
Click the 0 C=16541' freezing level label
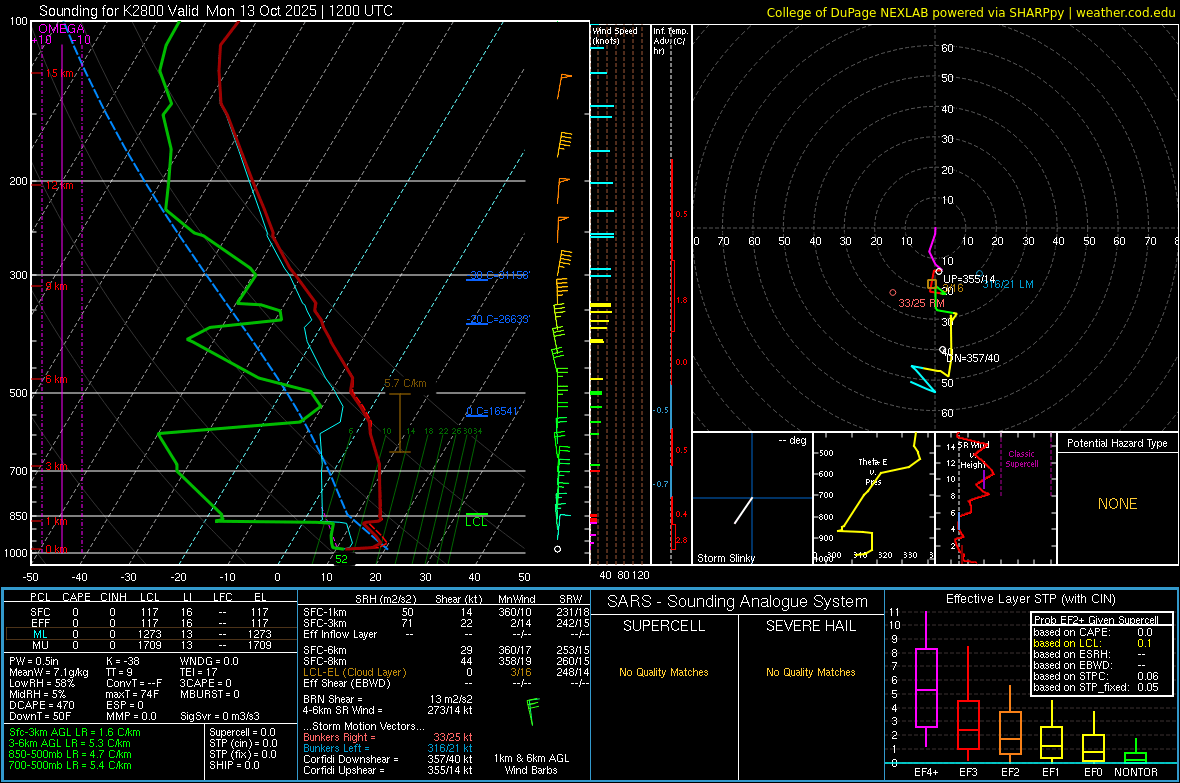point(492,411)
